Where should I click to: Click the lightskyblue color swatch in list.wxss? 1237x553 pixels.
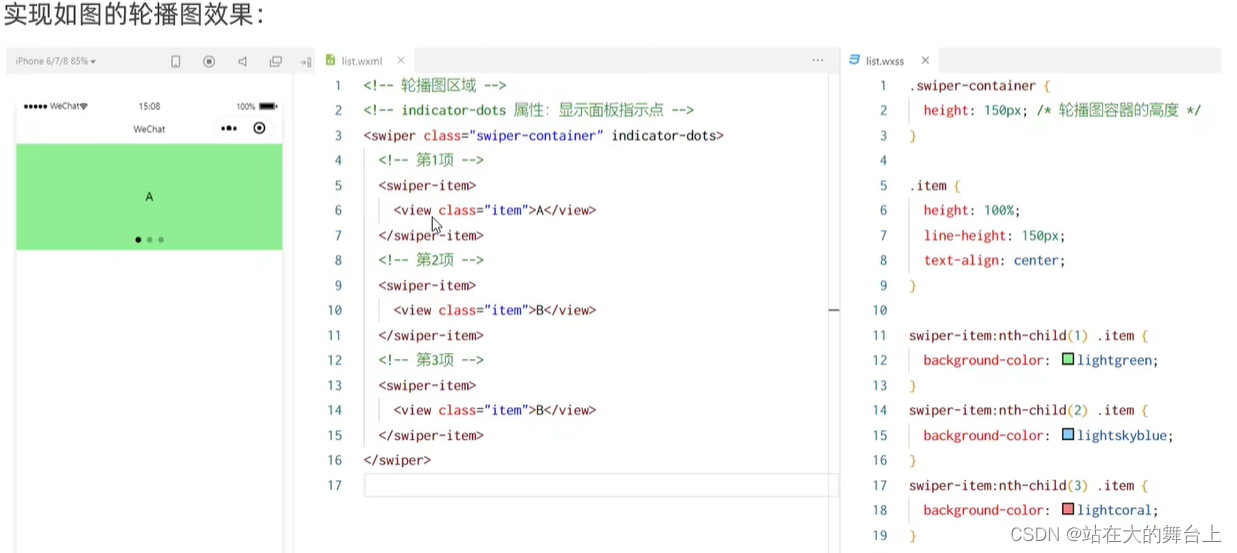click(1068, 435)
